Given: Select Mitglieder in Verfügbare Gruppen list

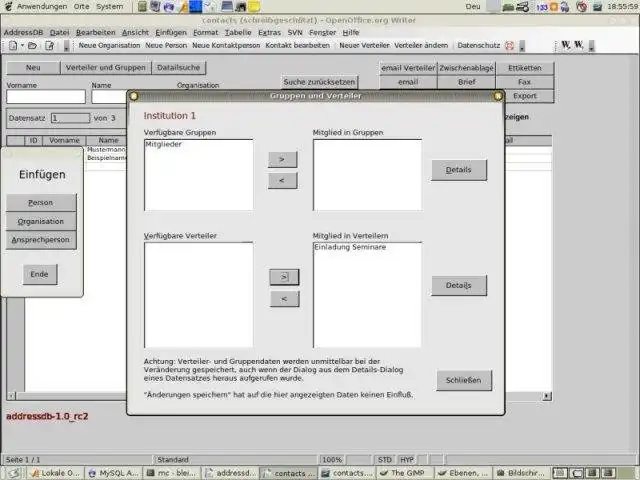Looking at the screenshot, I should [x=163, y=144].
